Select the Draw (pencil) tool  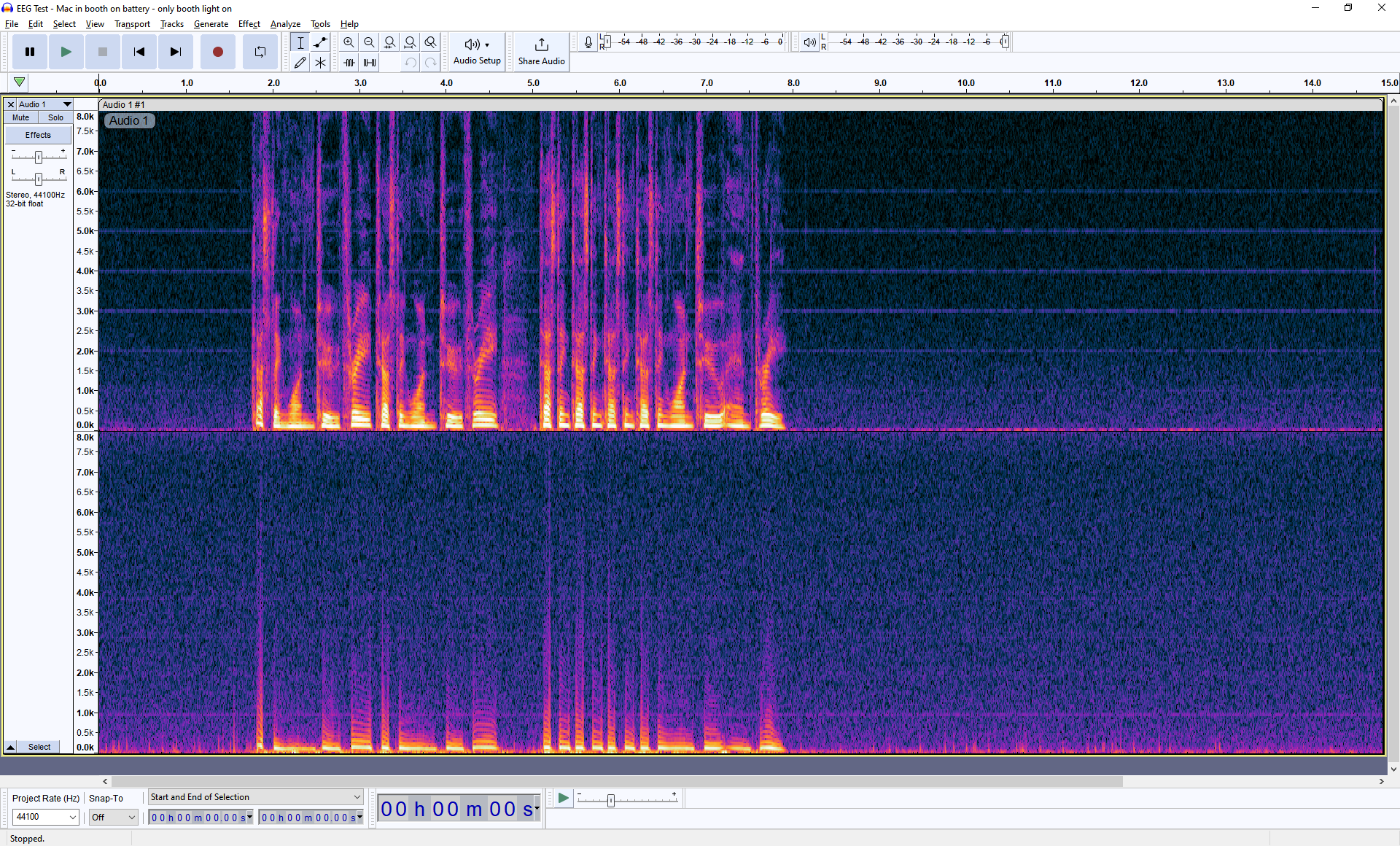(x=300, y=63)
